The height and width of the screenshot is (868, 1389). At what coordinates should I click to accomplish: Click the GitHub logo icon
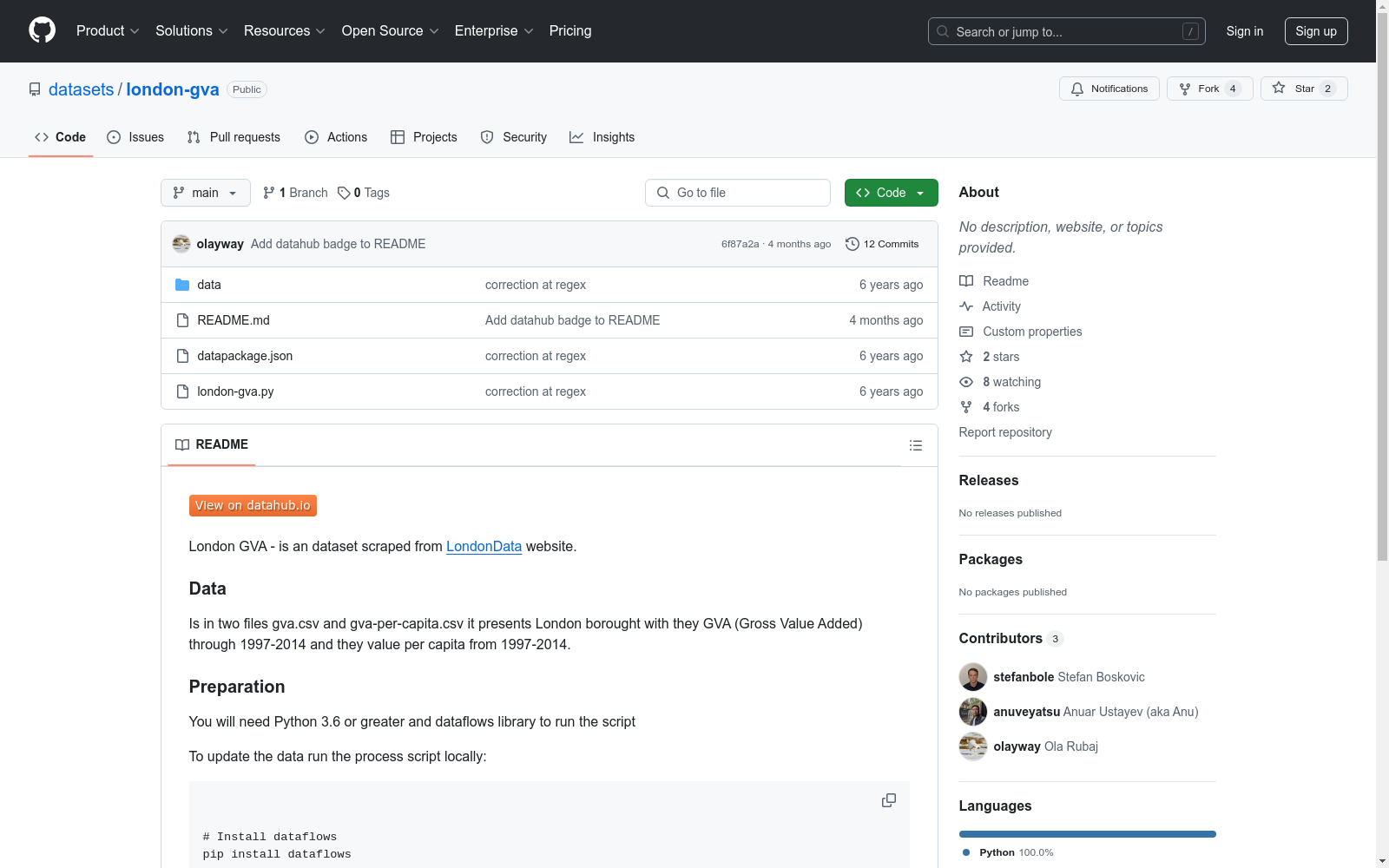click(x=42, y=30)
